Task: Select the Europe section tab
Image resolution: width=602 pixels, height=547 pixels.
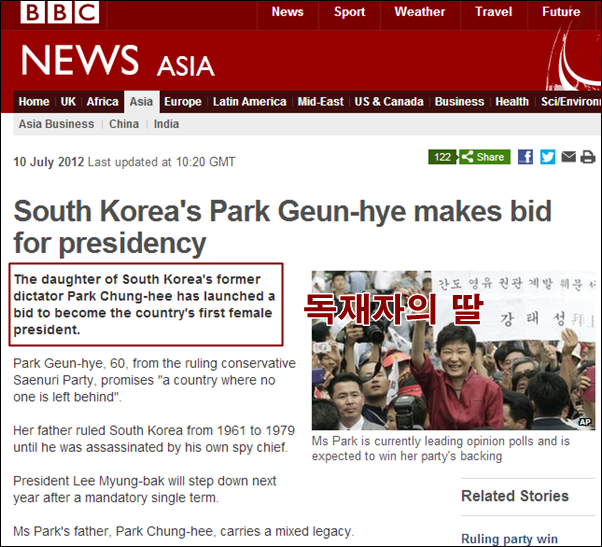Action: [183, 102]
